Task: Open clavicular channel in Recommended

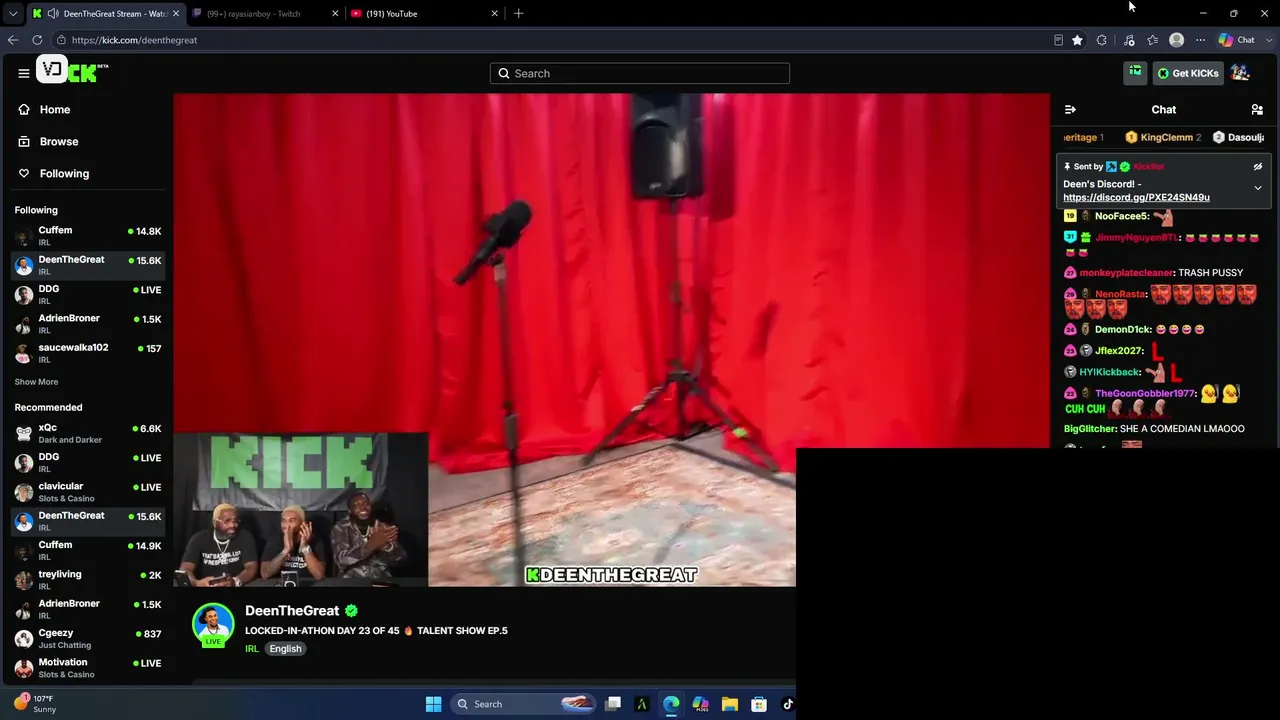Action: pyautogui.click(x=87, y=492)
